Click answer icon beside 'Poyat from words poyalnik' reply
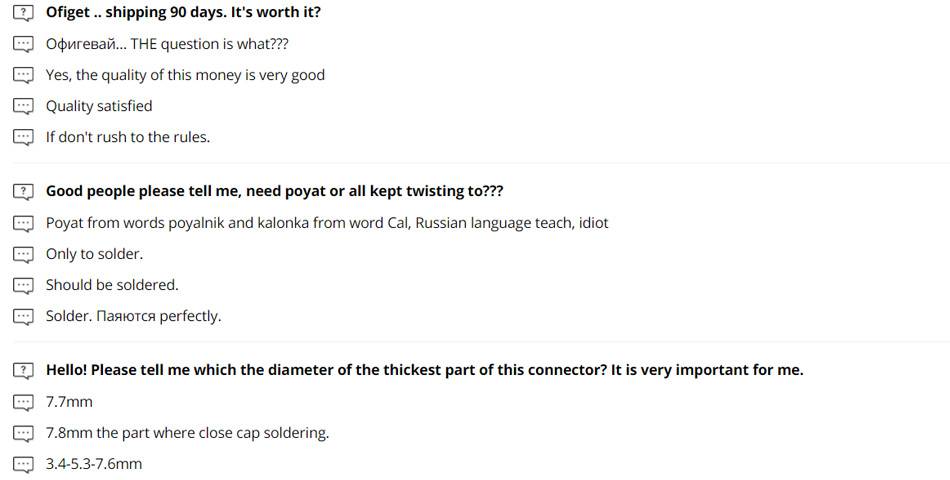Viewport: 950px width, 480px height. [23, 223]
